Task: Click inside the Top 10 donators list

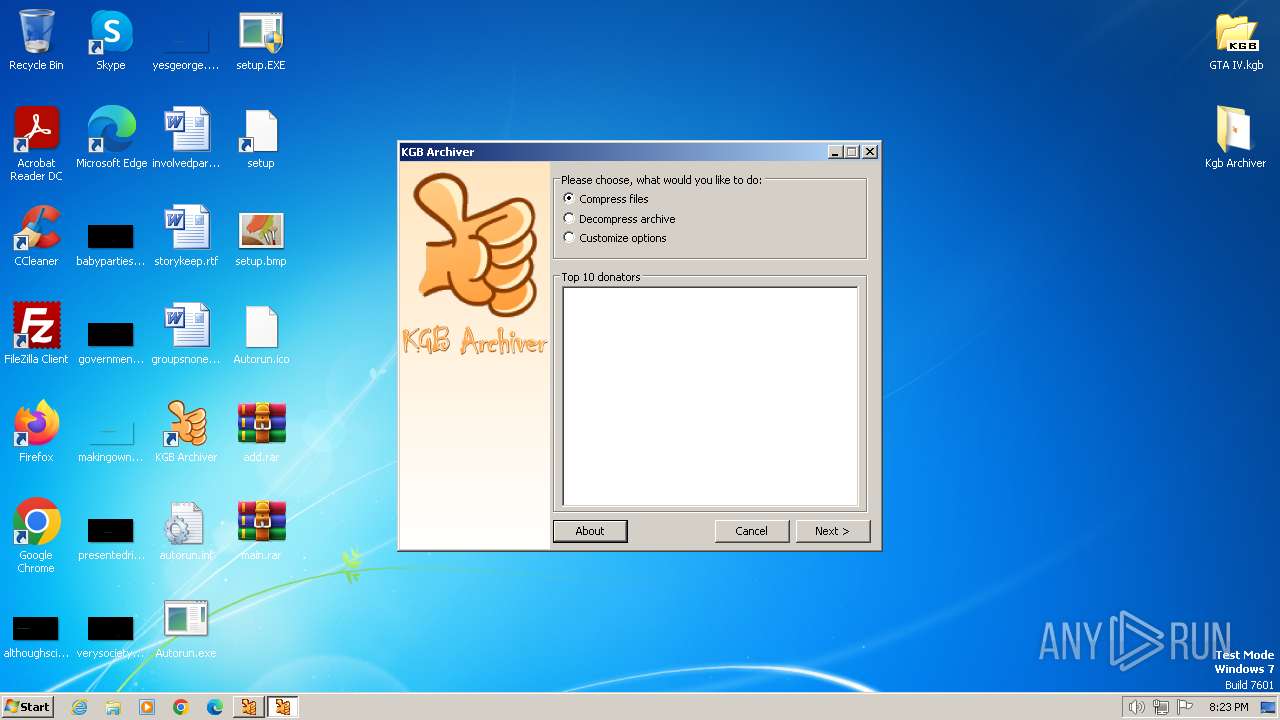Action: click(x=710, y=397)
